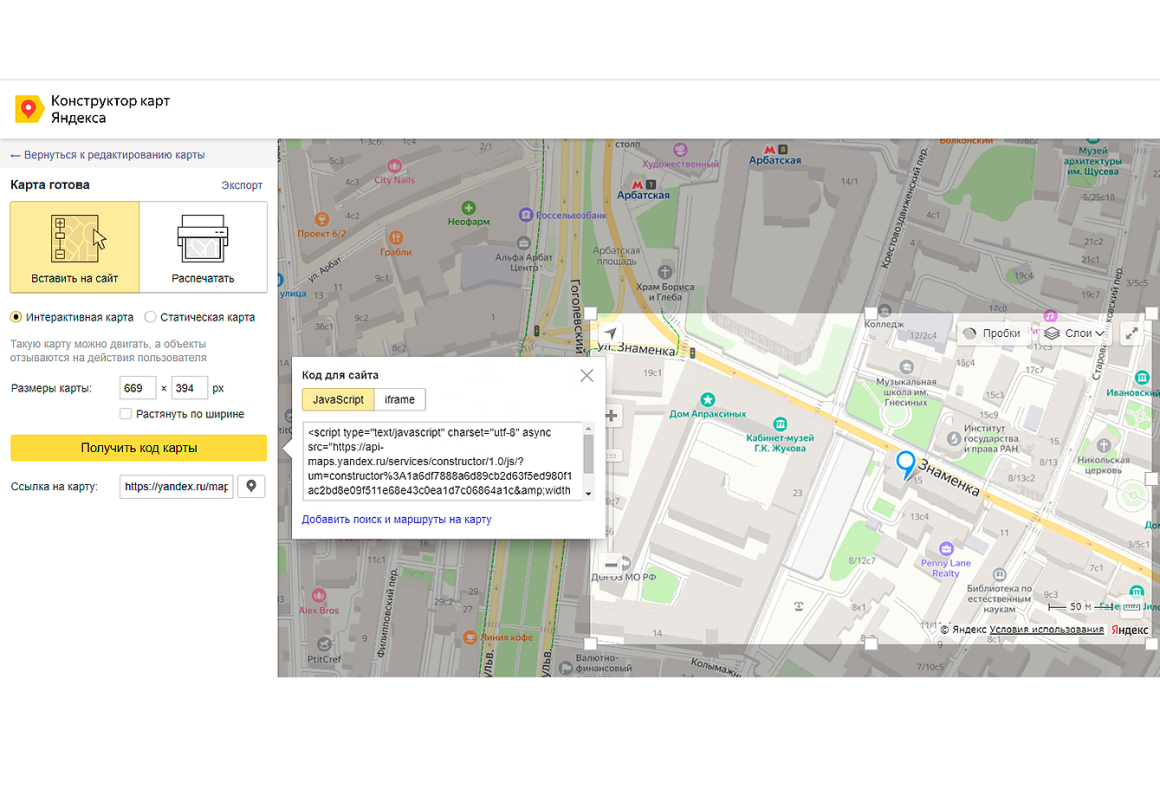This screenshot has width=1160, height=802.
Task: Click the code box scrollbar up arrow
Action: click(x=588, y=428)
